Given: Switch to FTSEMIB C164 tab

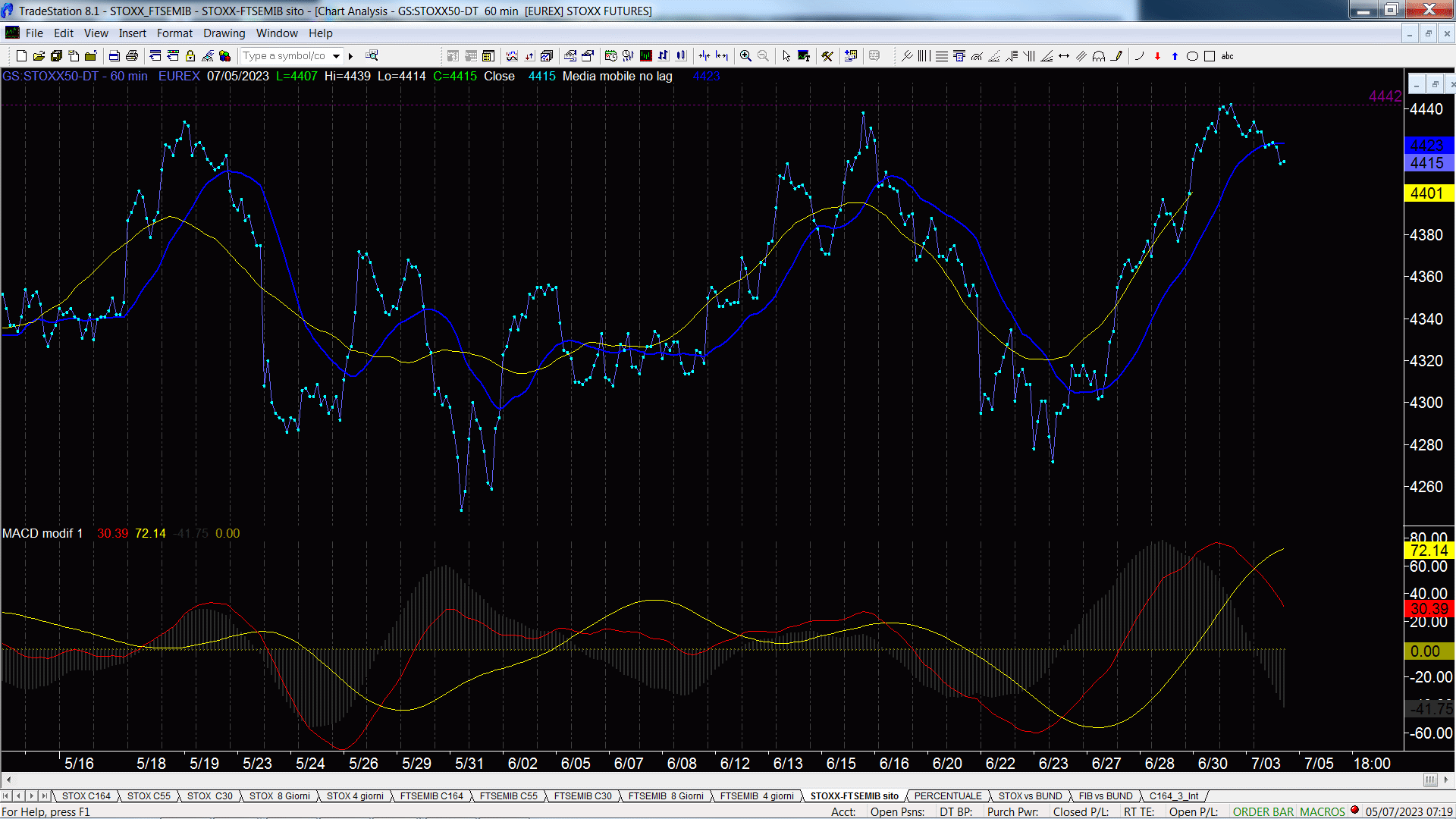Looking at the screenshot, I should (431, 795).
